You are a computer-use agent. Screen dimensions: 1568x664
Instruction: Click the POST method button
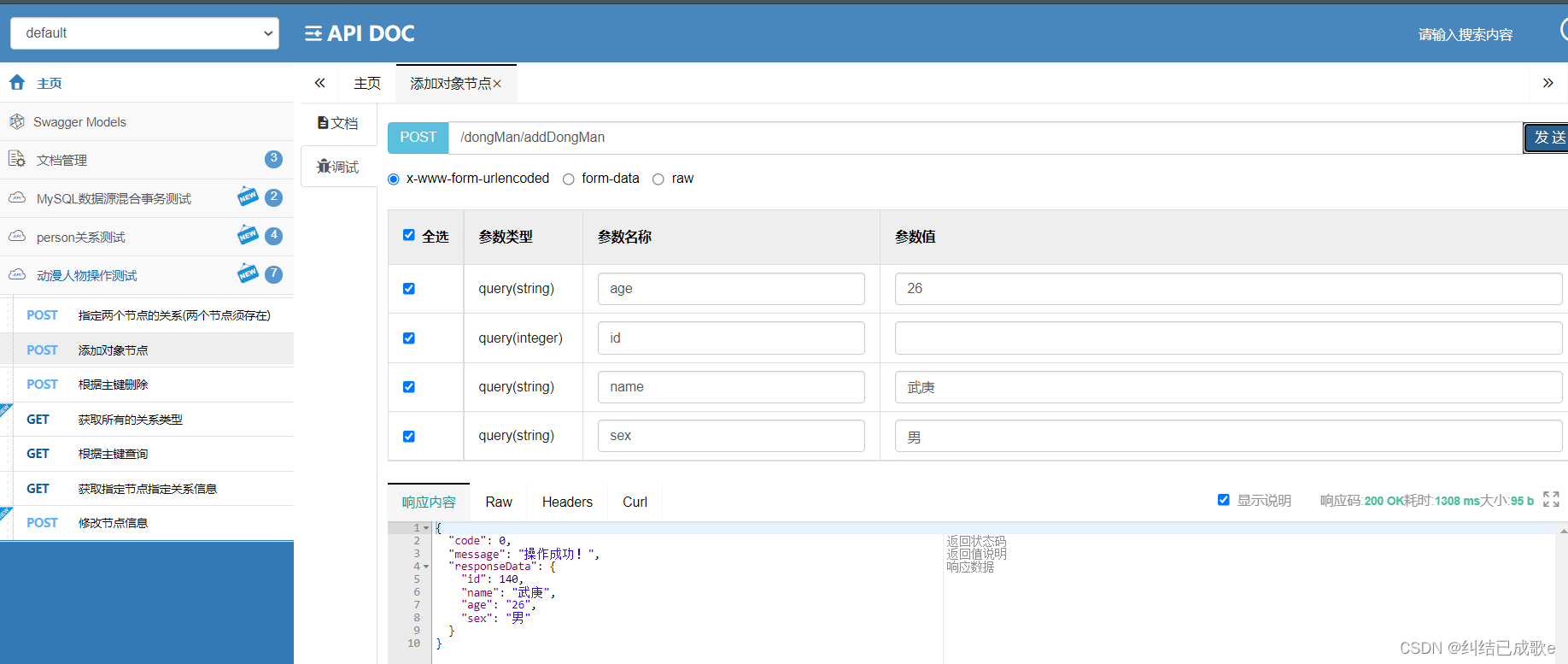point(418,138)
